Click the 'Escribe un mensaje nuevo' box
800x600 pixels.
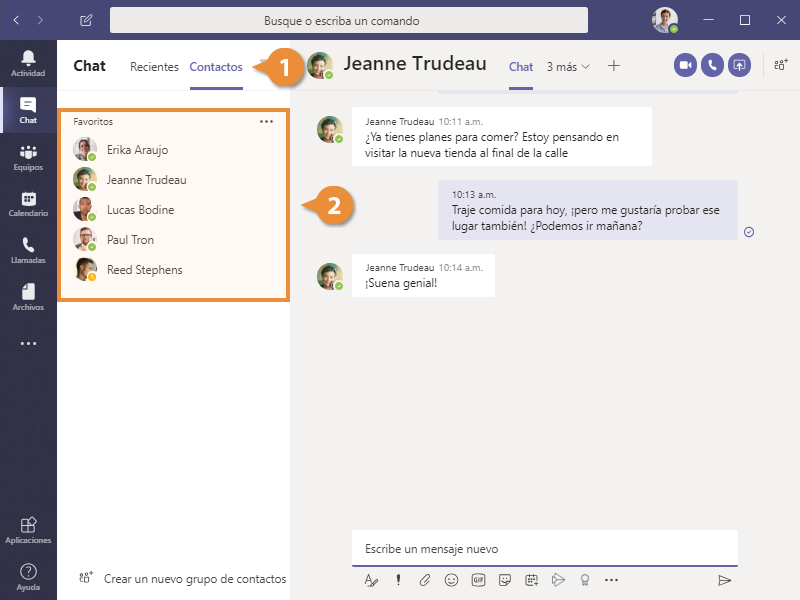(x=545, y=549)
